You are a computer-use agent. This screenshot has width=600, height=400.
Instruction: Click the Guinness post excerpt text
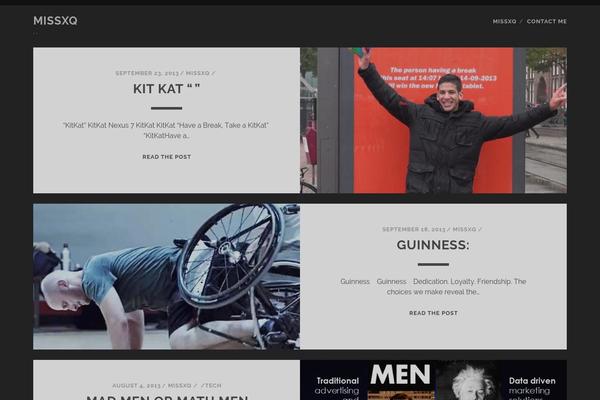pyautogui.click(x=433, y=287)
